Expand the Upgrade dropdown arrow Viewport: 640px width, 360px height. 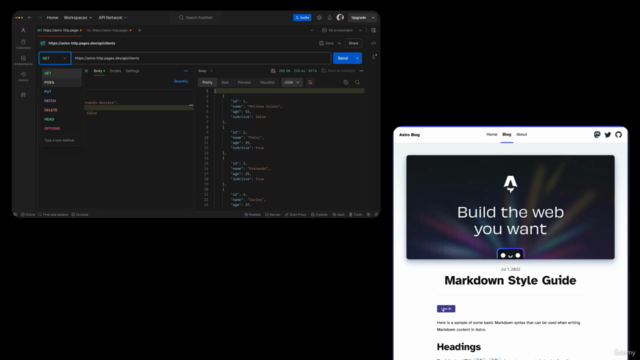[x=373, y=18]
